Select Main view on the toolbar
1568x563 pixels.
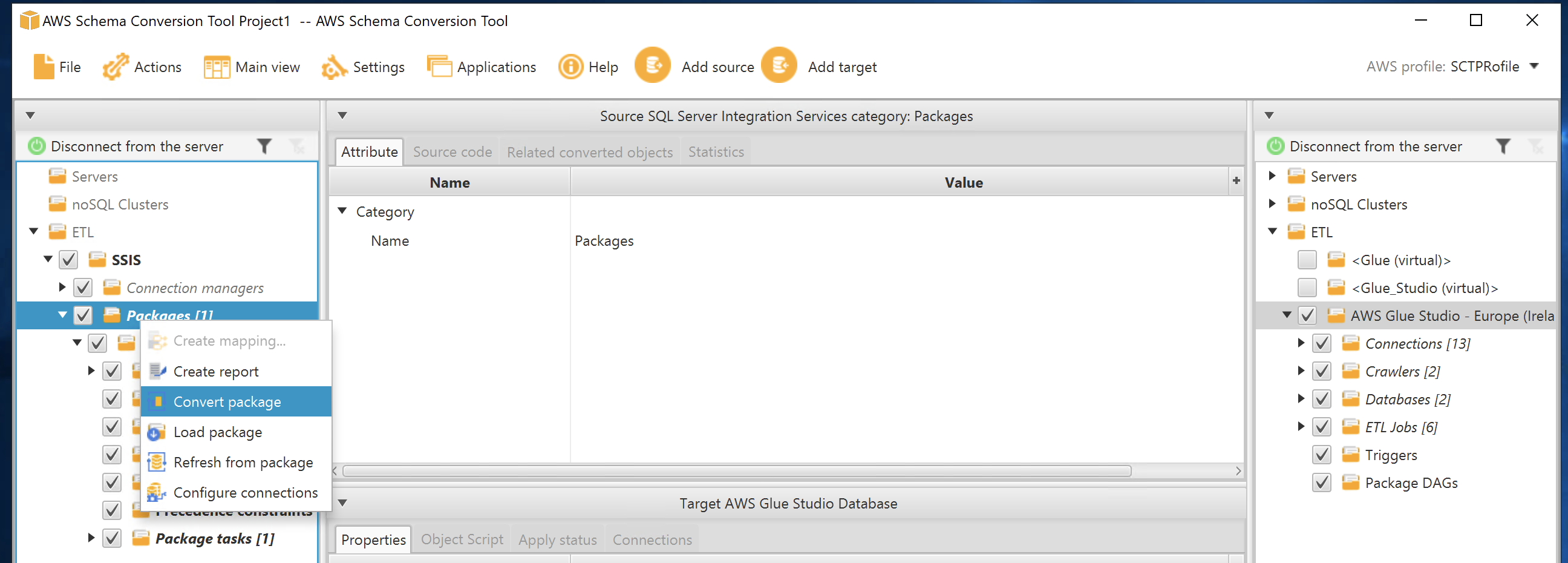coord(252,67)
